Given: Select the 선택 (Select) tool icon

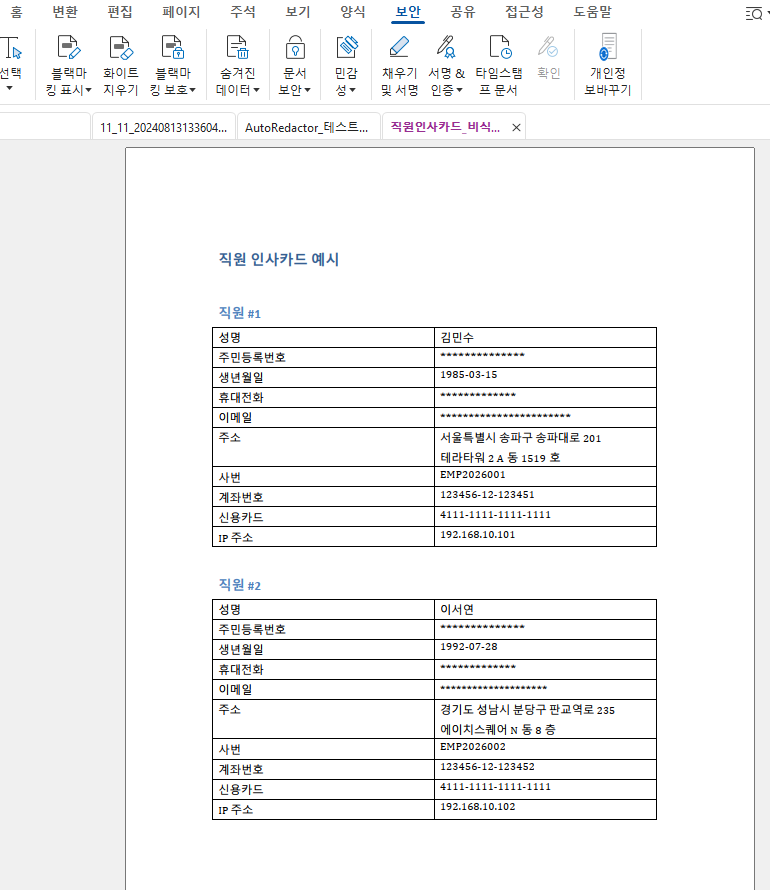Looking at the screenshot, I should 11,48.
